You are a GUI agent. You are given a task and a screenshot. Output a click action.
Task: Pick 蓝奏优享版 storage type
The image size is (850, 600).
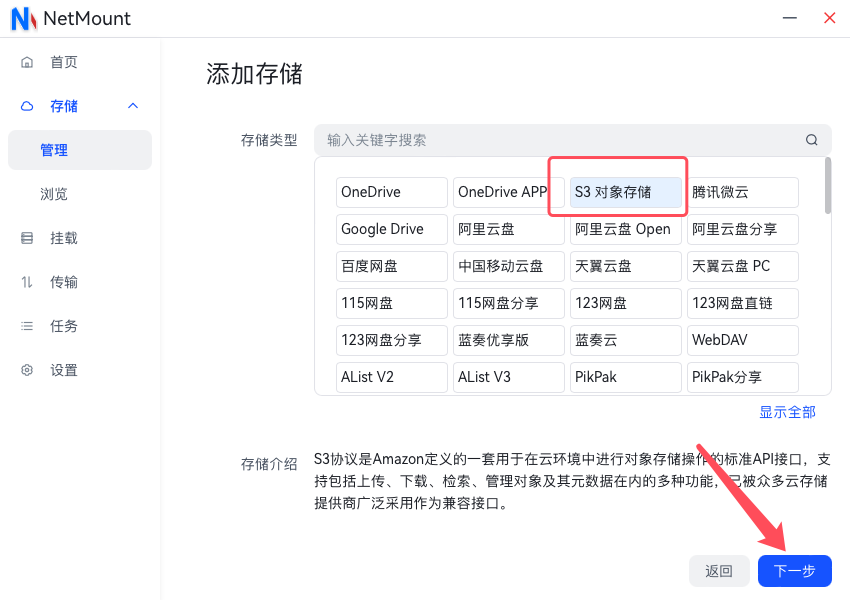[508, 340]
